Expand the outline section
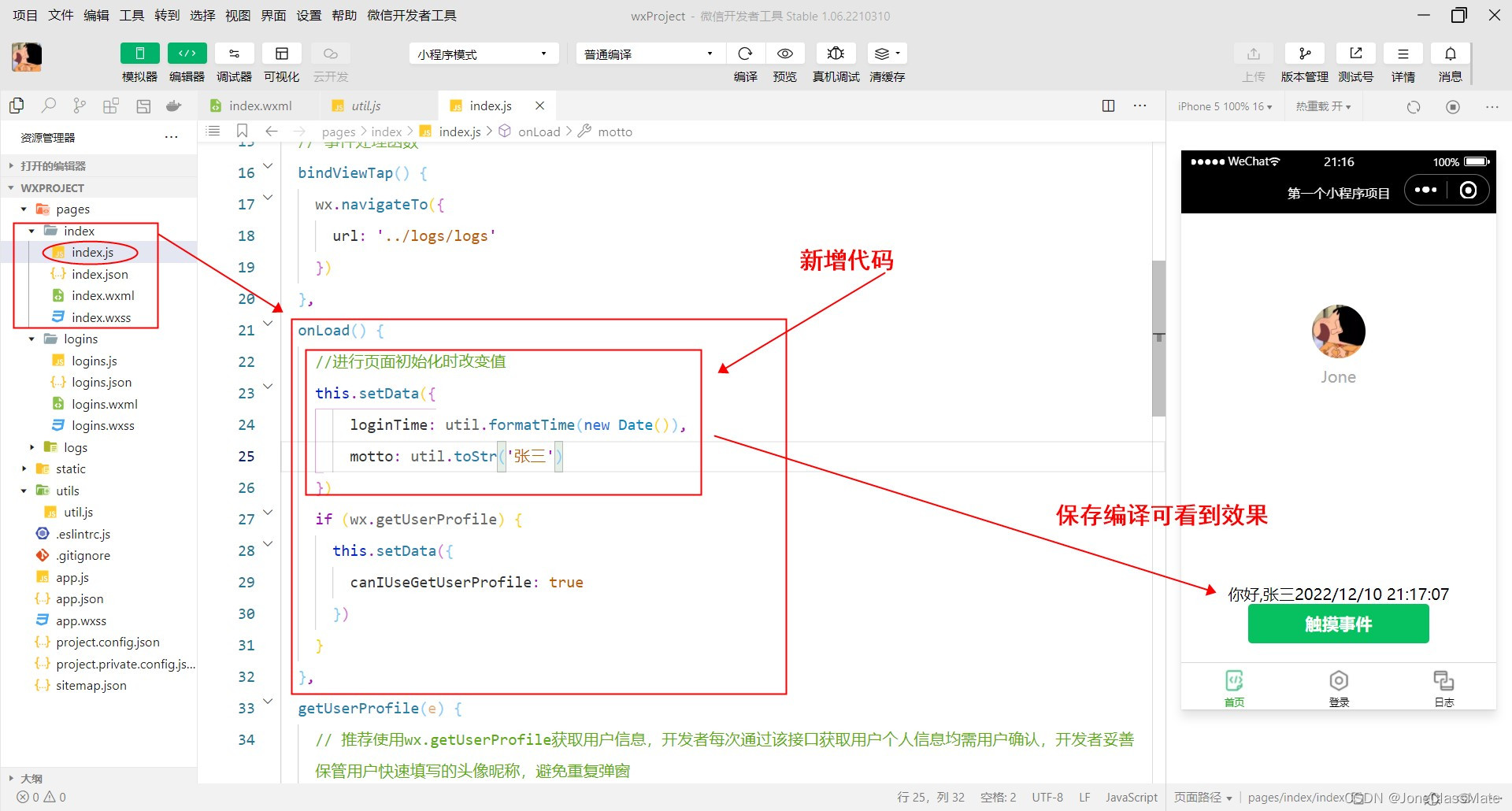 [x=98, y=778]
